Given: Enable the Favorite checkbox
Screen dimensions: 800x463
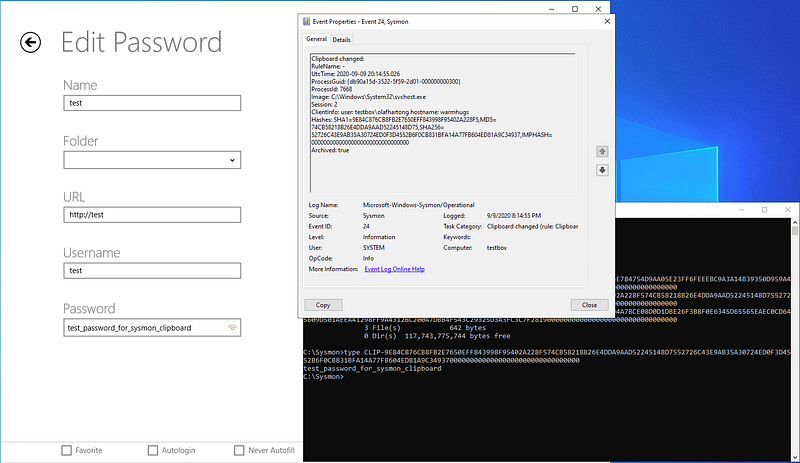Looking at the screenshot, I should (x=66, y=450).
